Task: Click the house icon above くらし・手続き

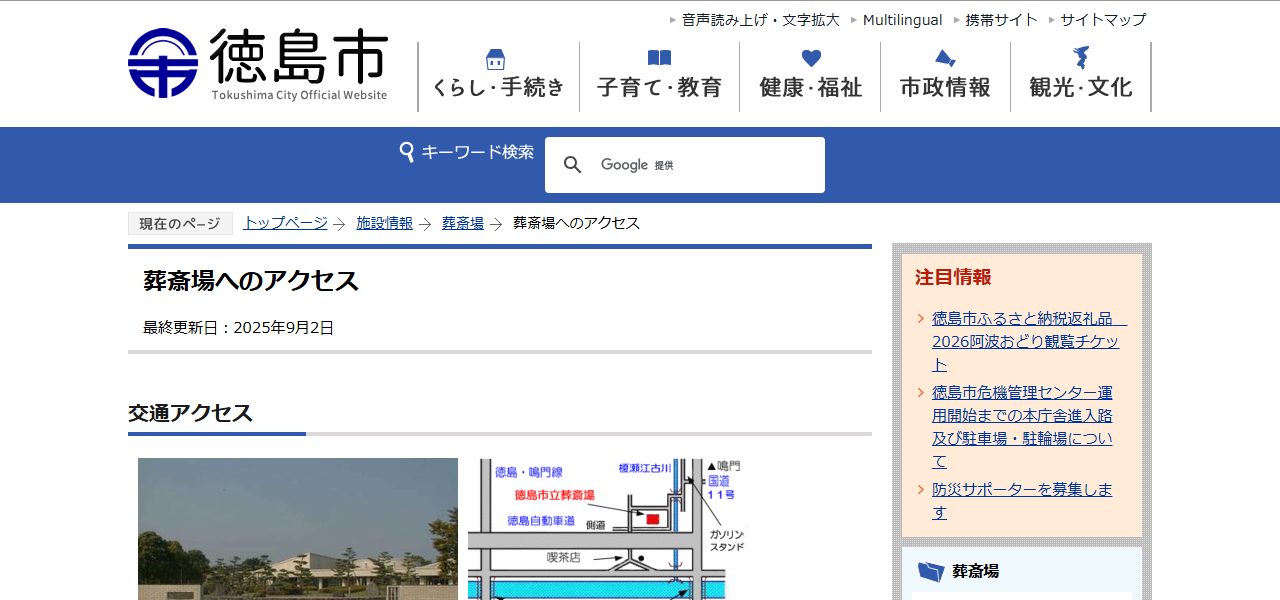Action: (495, 58)
